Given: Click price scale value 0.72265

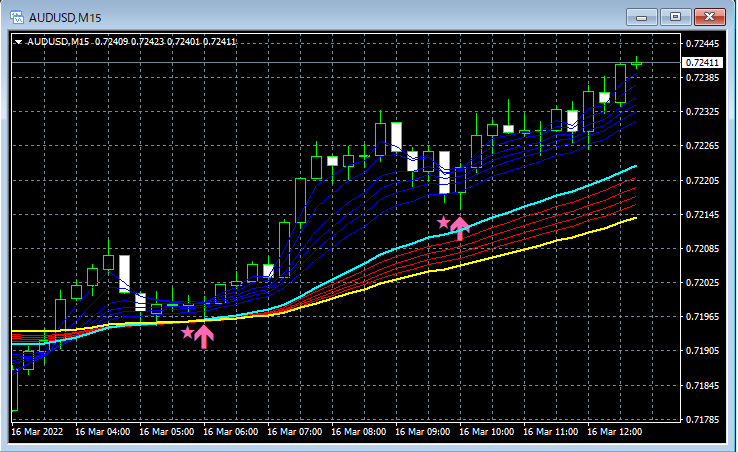Looking at the screenshot, I should click(702, 146).
